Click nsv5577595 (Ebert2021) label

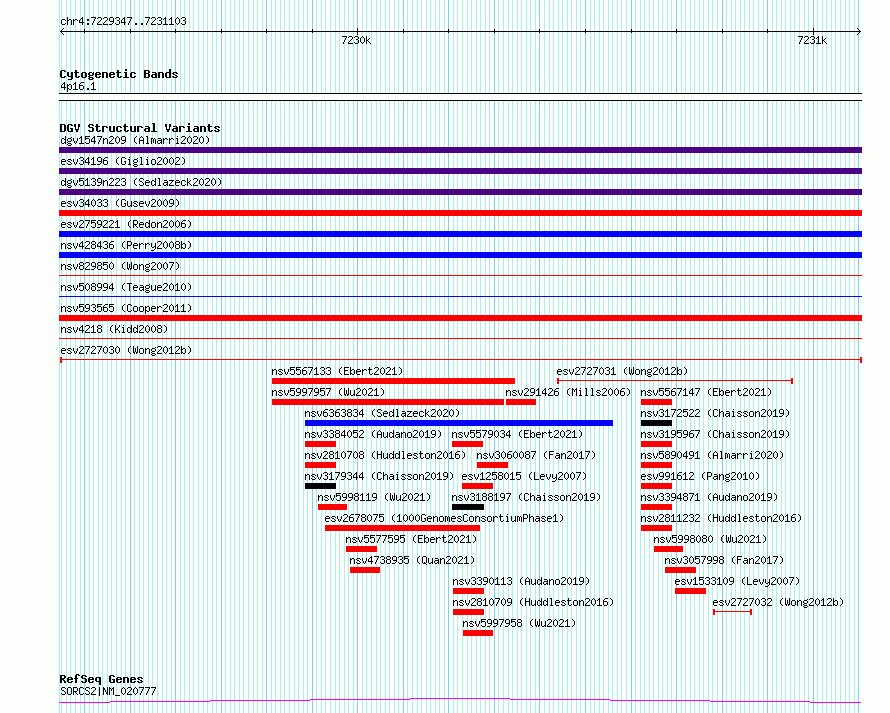pos(412,539)
